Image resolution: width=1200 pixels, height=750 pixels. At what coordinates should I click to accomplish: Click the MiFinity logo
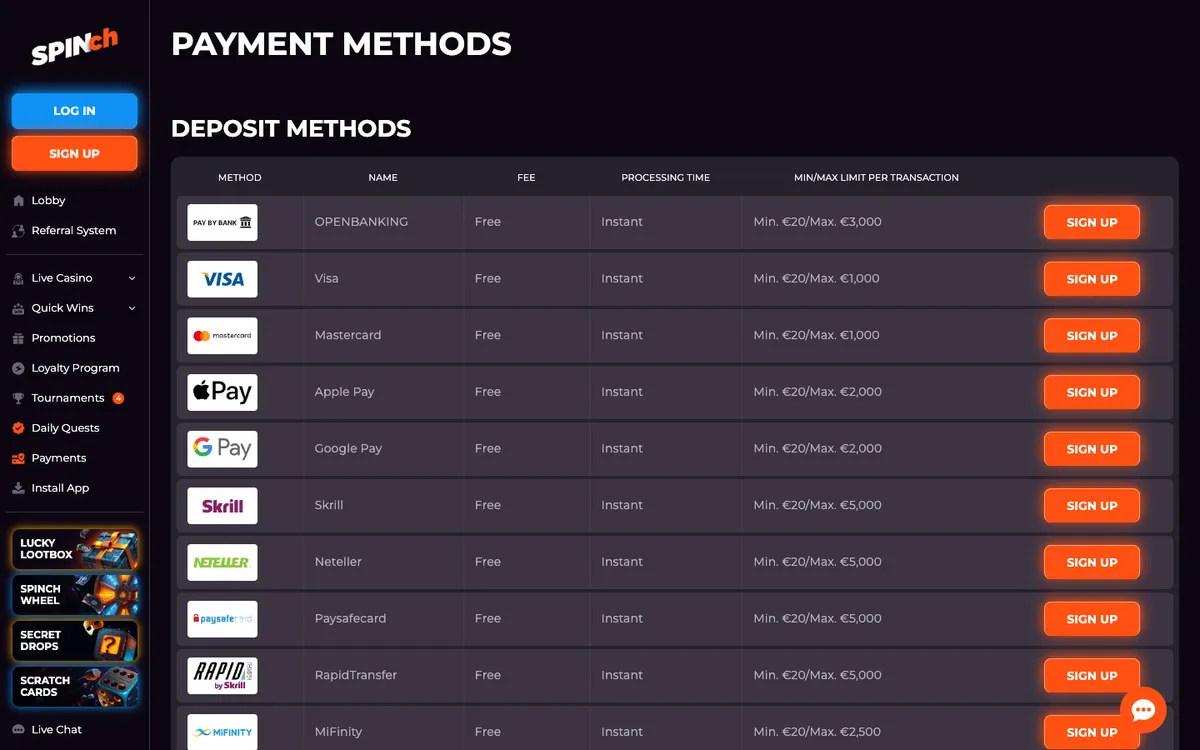[x=222, y=732]
